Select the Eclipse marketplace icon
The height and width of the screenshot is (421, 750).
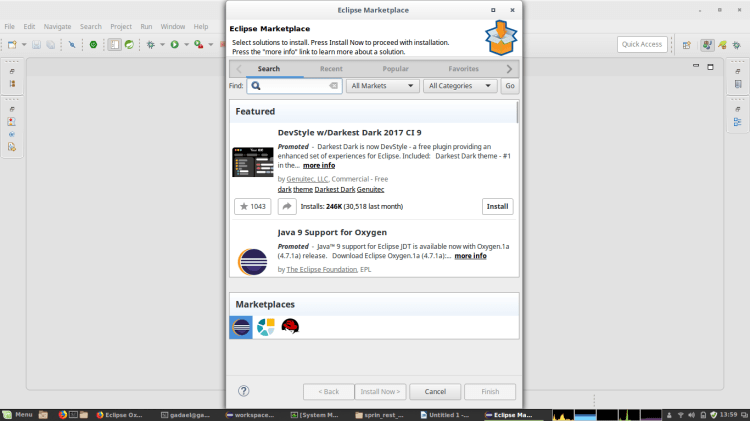241,327
